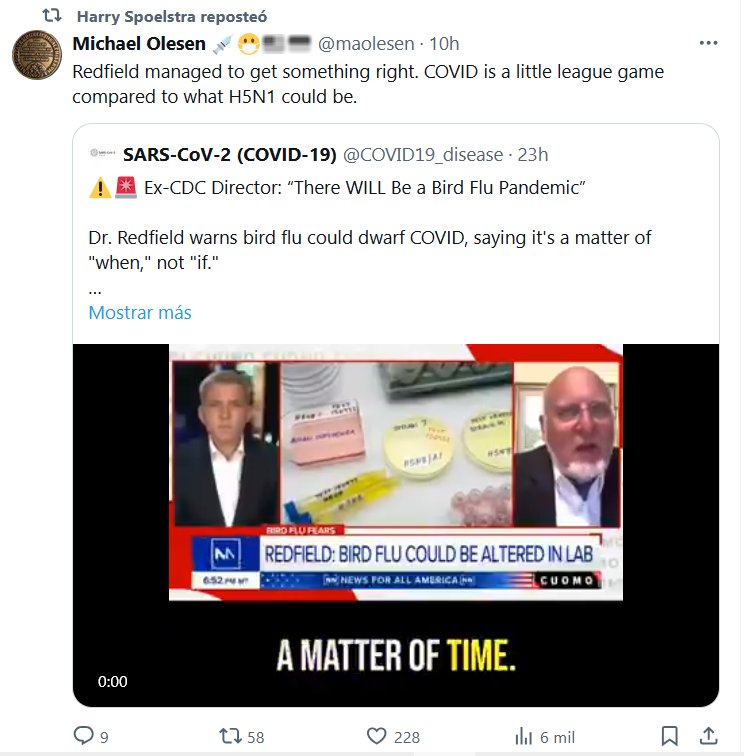The image size is (744, 756).
Task: Open the quoted tweet's 23h timestamp
Action: coord(533,154)
